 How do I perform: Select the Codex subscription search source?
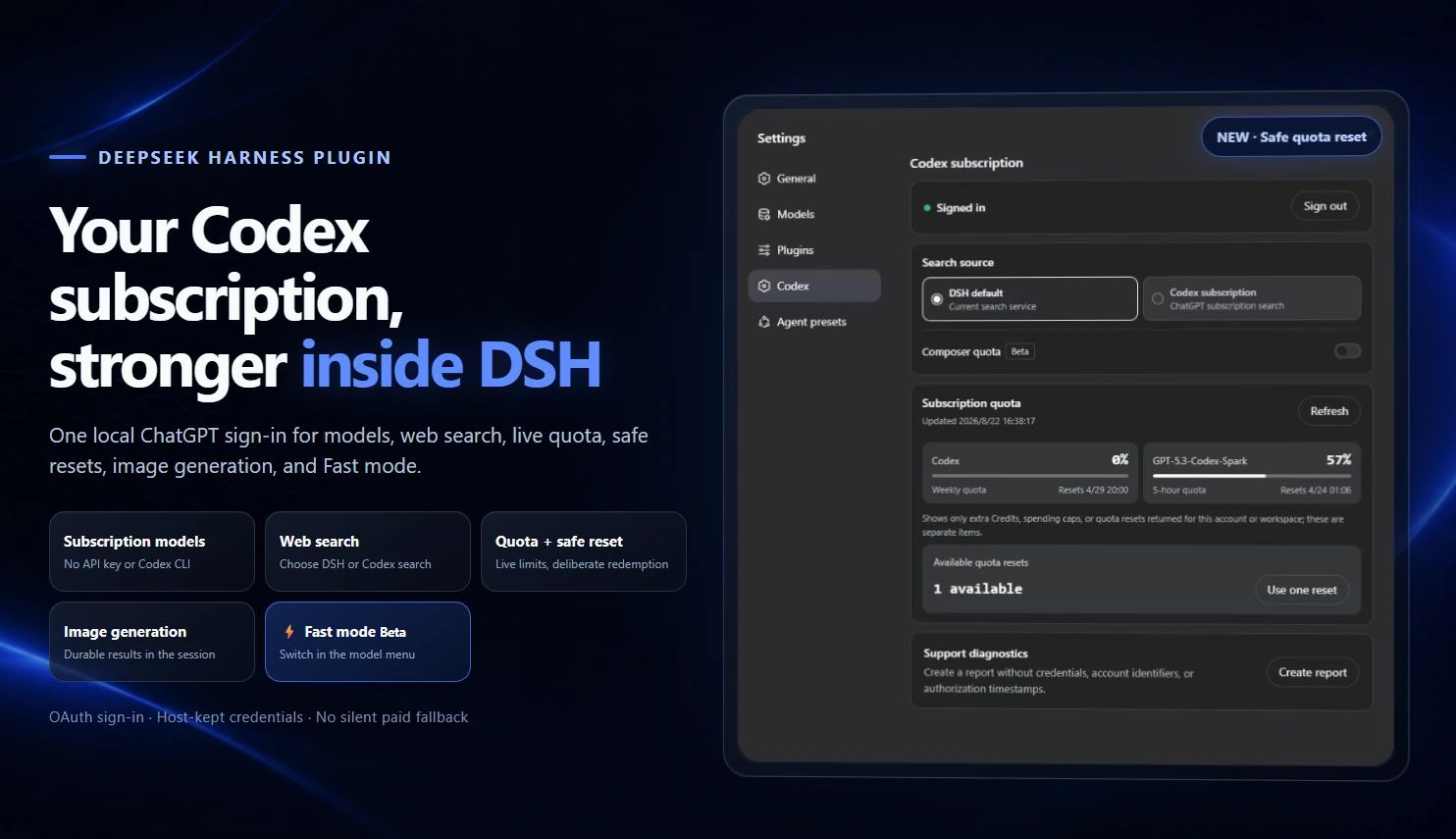tap(1252, 298)
